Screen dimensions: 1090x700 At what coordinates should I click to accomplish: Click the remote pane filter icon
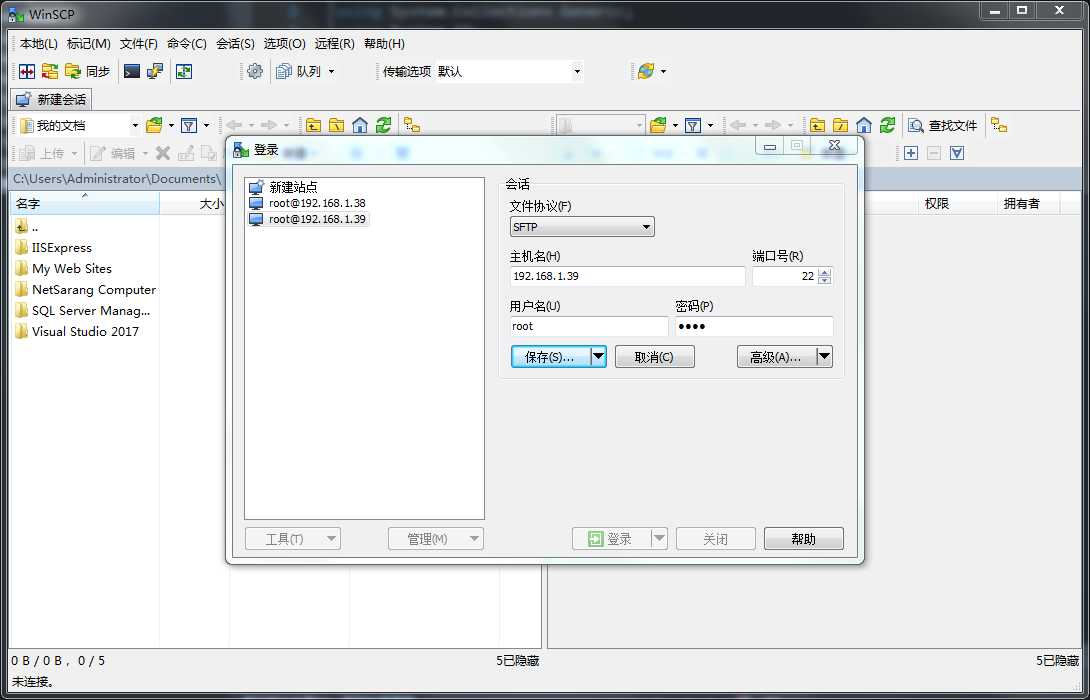(692, 125)
